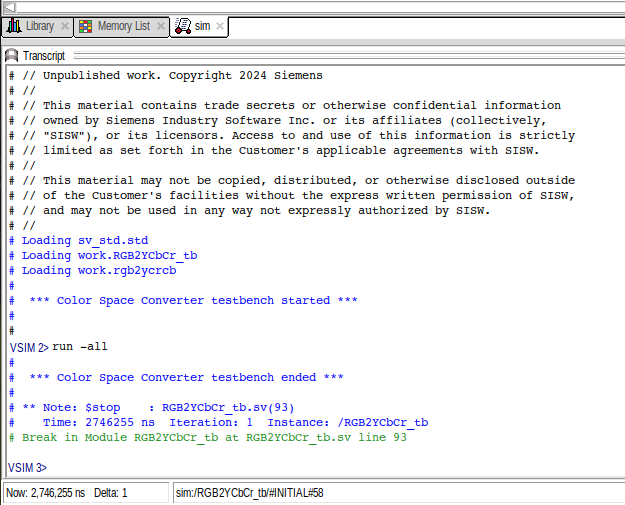
Task: Click the 'owned by Siemens Industry Software' line
Action: coord(278,120)
